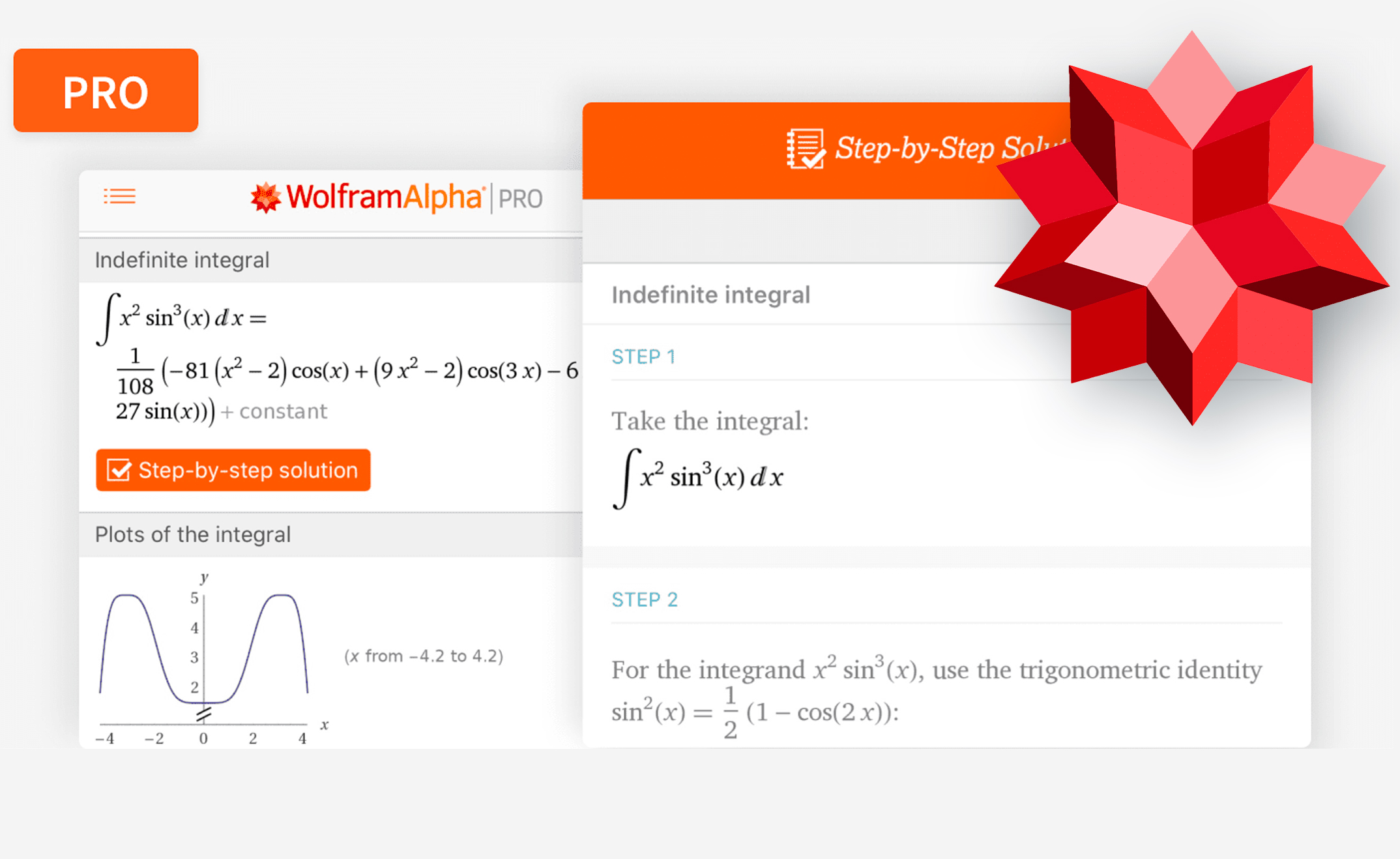This screenshot has width=1400, height=859.
Task: Click the 1/108 fraction in the result
Action: click(x=135, y=371)
